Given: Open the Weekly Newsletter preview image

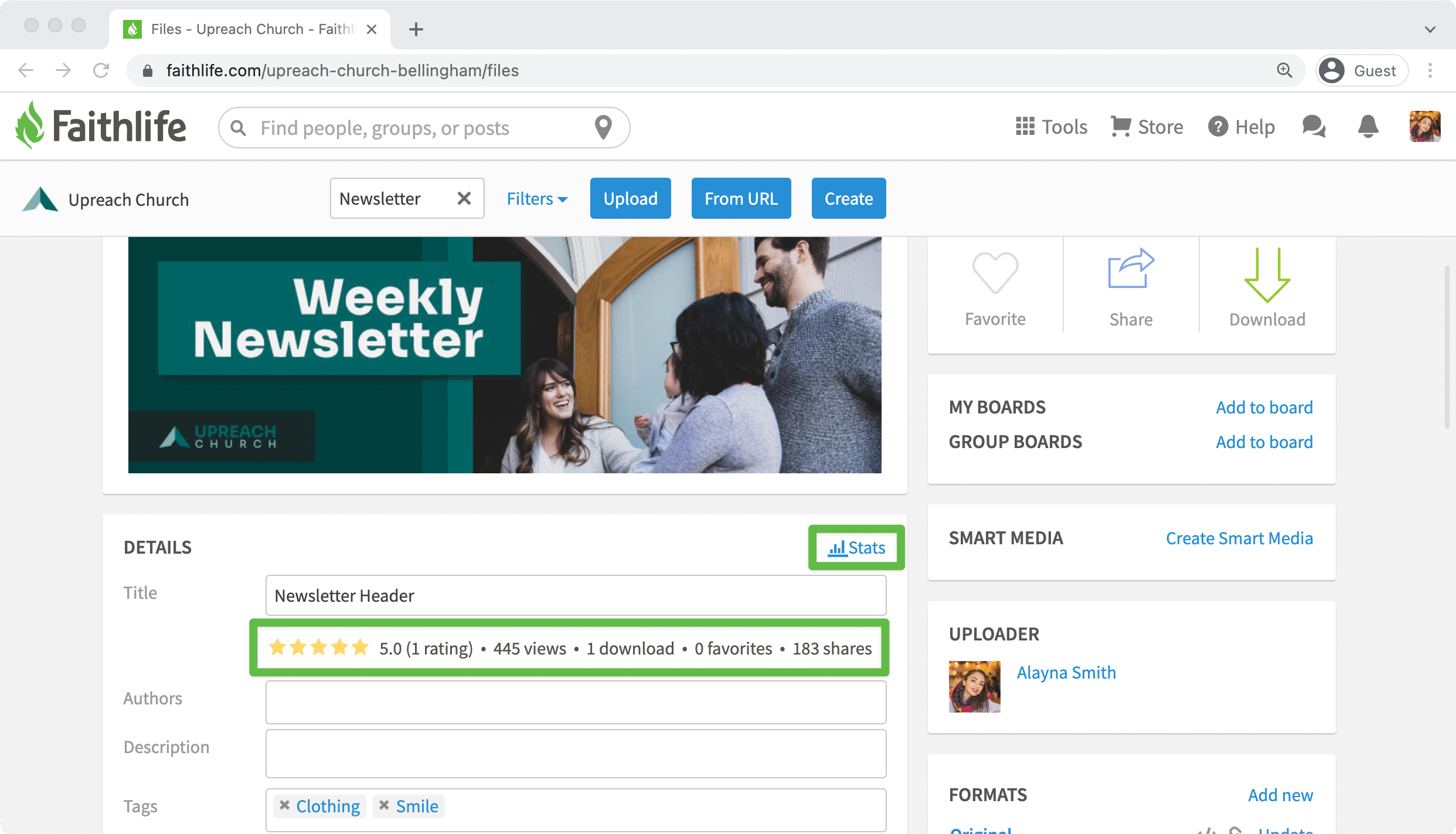Looking at the screenshot, I should [x=505, y=355].
